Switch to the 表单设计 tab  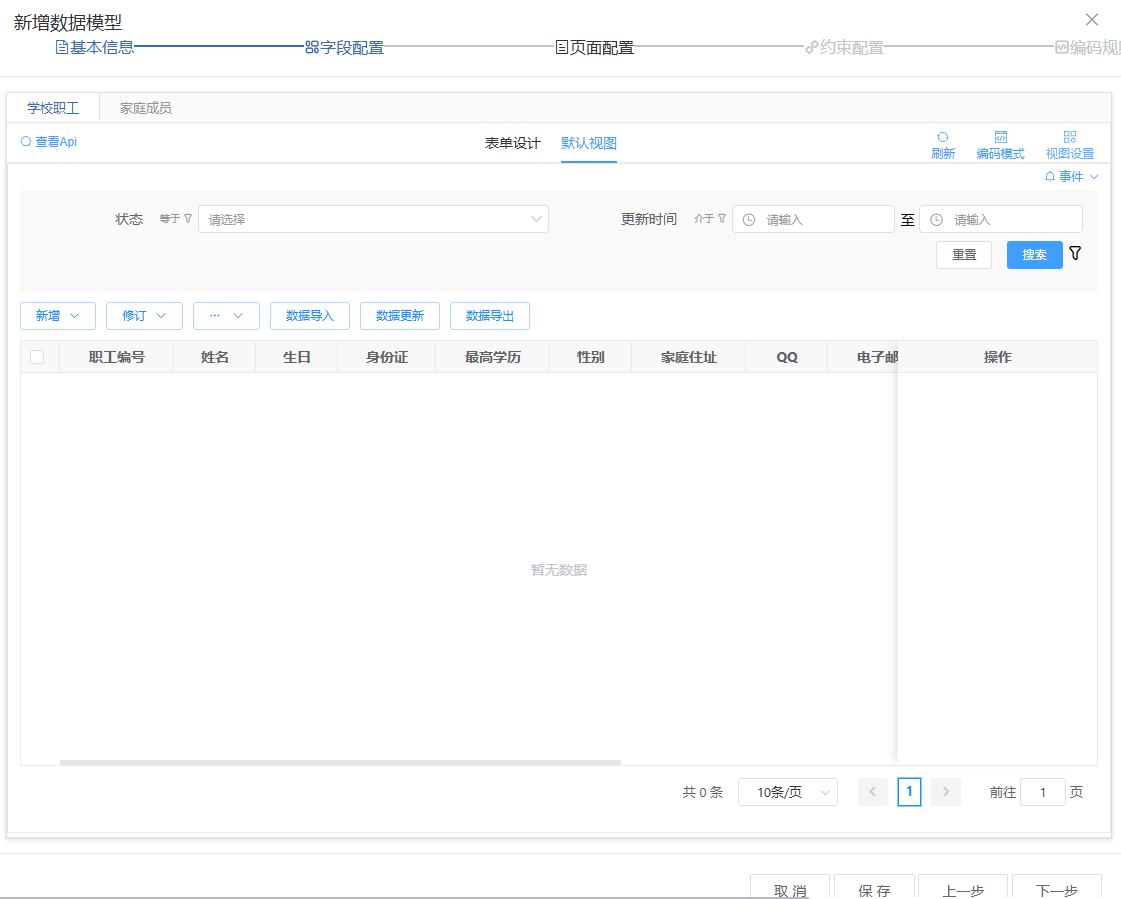[x=512, y=143]
